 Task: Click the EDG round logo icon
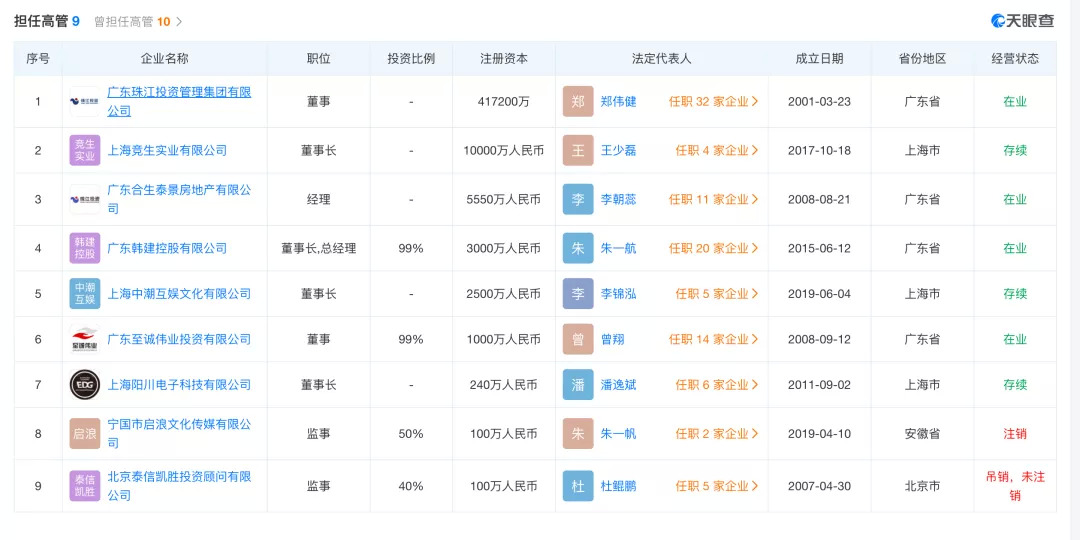(x=85, y=385)
